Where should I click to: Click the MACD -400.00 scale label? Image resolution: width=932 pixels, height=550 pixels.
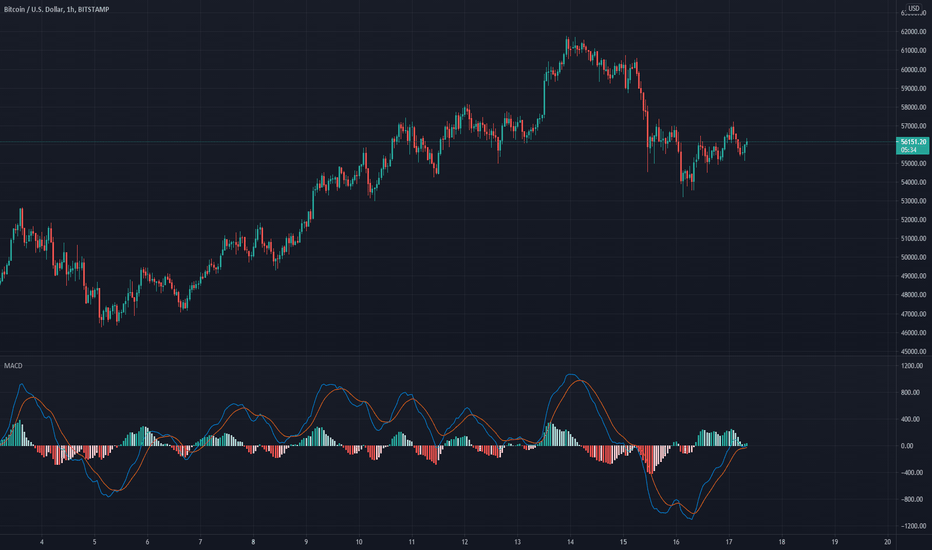pyautogui.click(x=912, y=473)
